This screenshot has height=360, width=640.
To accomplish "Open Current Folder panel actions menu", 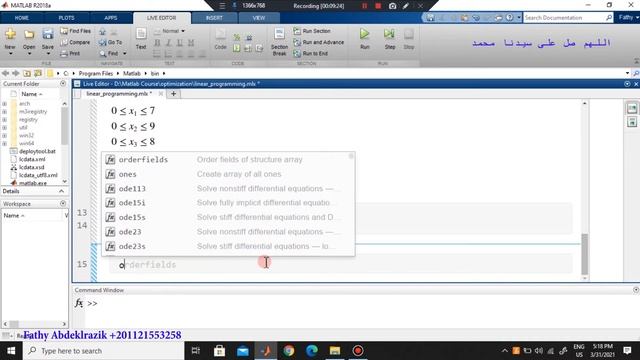I will pos(63,84).
